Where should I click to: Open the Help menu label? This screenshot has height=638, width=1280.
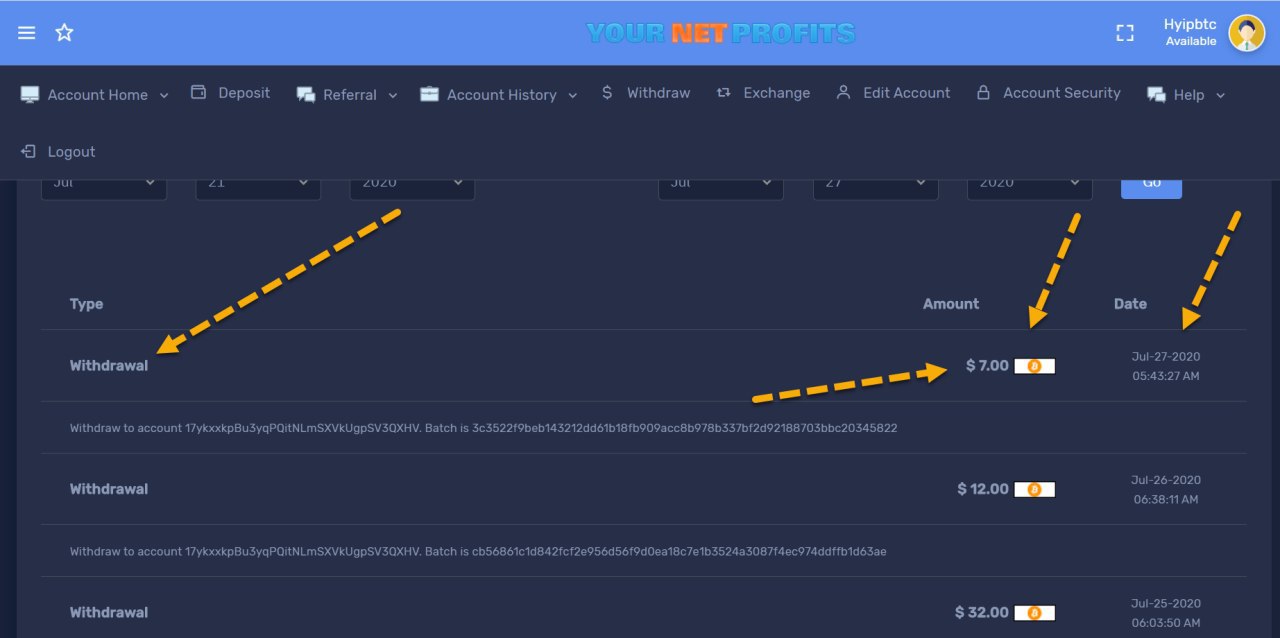(x=1189, y=95)
